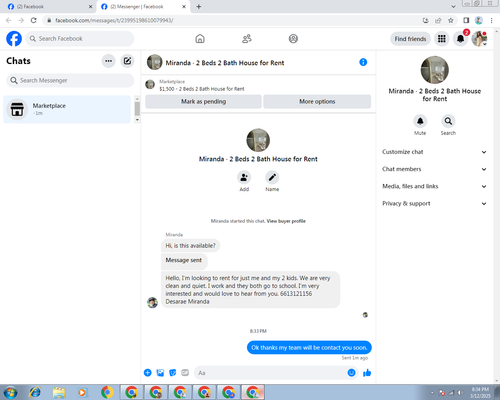
Task: Click the Mark as pending button
Action: (203, 102)
